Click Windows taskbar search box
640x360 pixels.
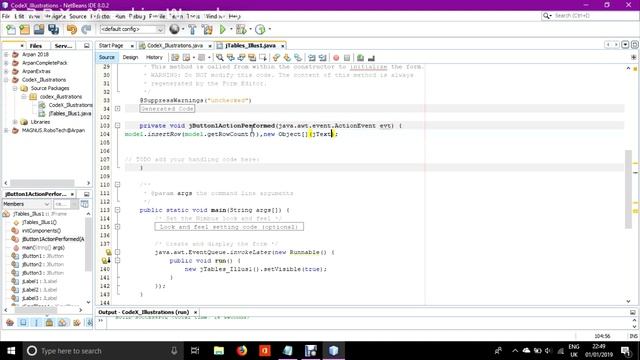pyautogui.click(x=103, y=351)
